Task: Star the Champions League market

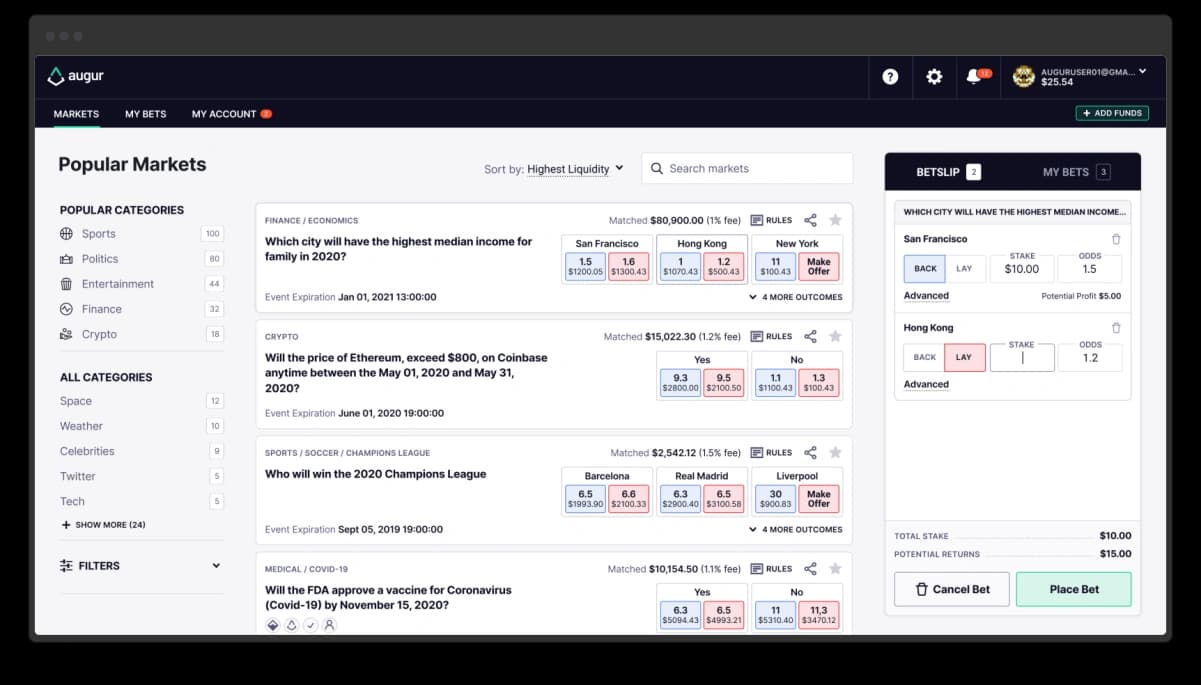Action: pos(836,452)
